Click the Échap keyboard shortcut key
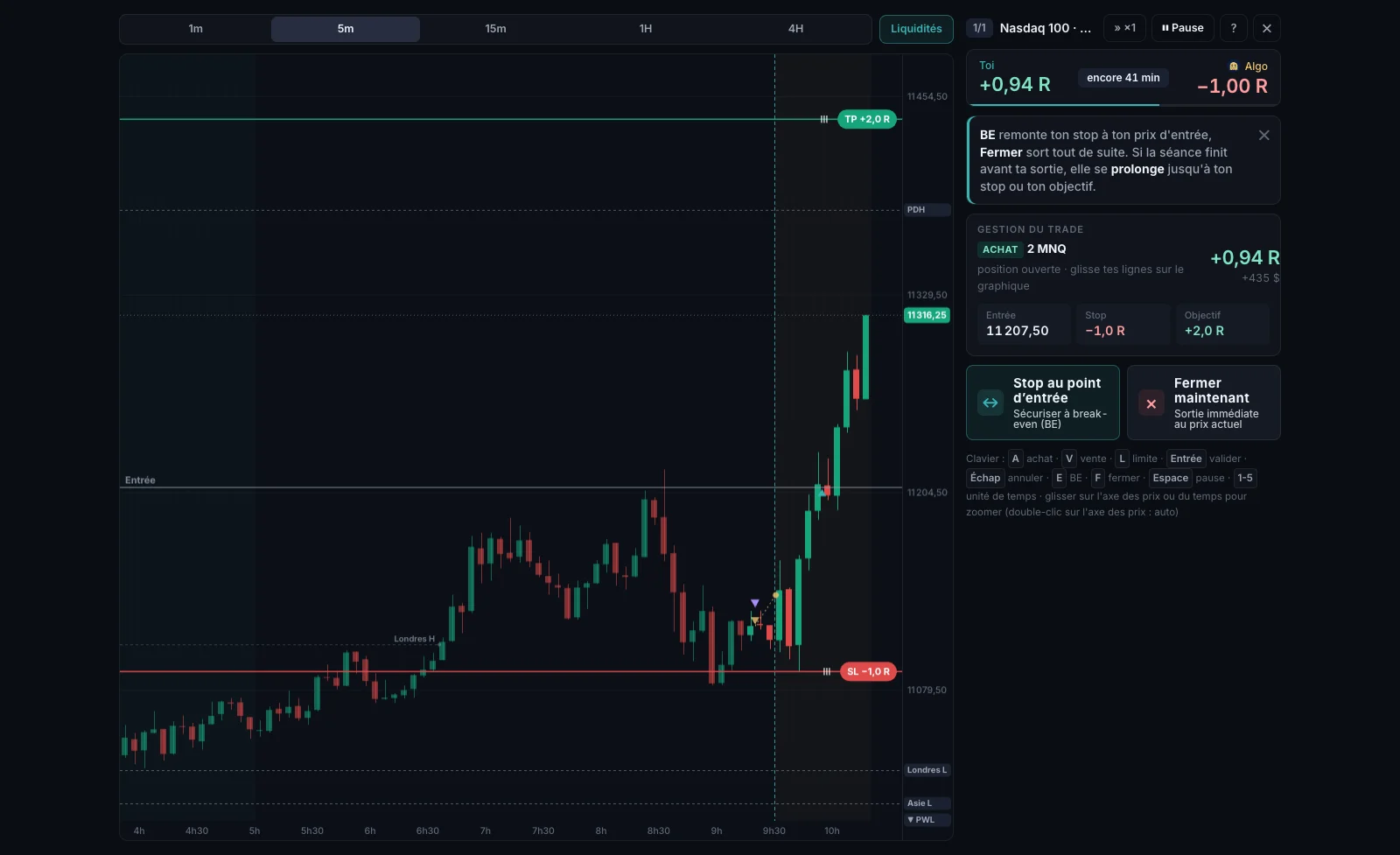 tap(985, 478)
